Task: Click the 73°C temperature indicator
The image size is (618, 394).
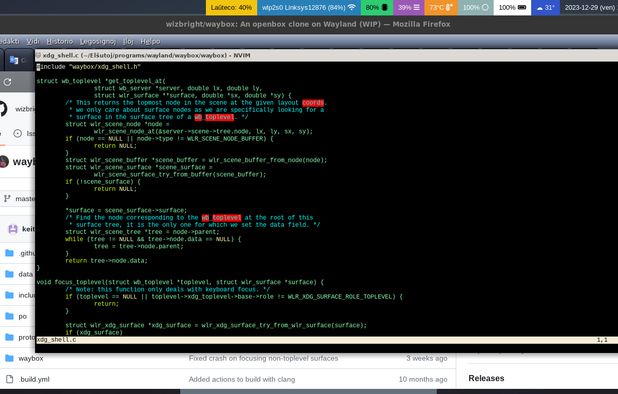Action: tap(441, 7)
